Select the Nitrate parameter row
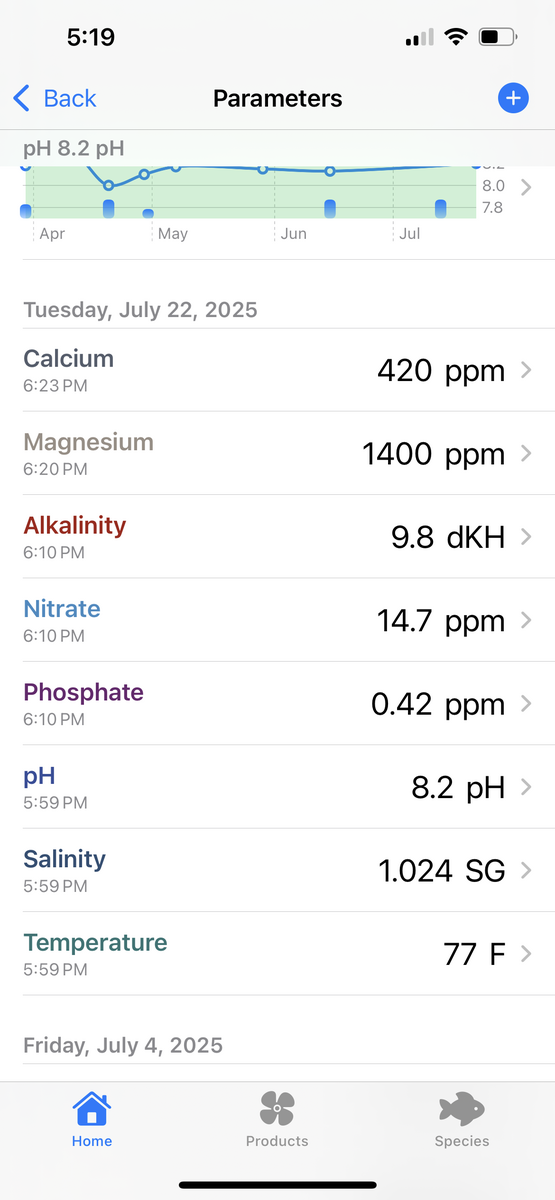Image resolution: width=555 pixels, height=1200 pixels. pos(277,620)
